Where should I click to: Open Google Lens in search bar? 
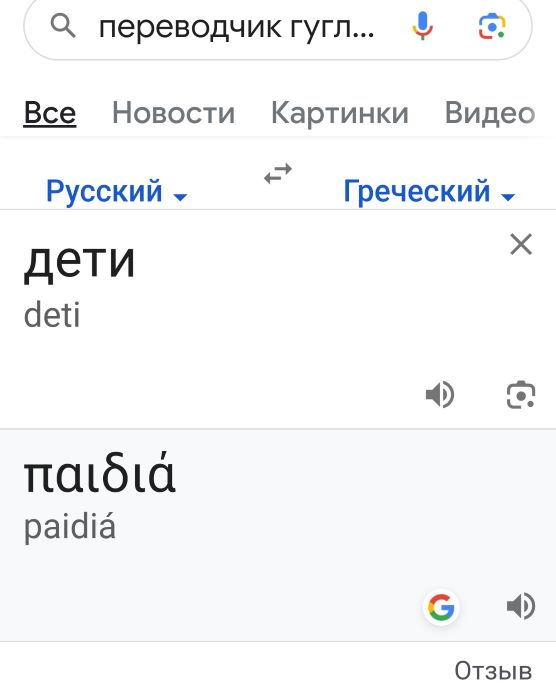492,26
